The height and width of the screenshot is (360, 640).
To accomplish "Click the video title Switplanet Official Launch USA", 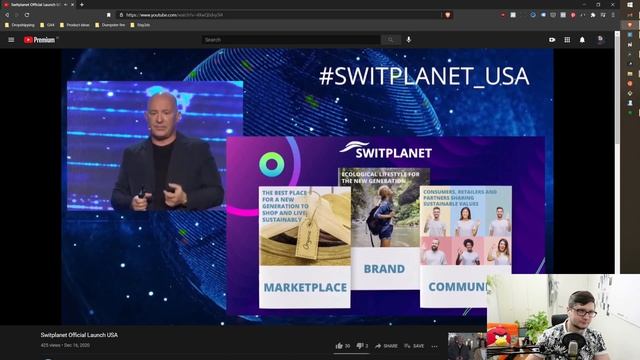I will tap(79, 335).
